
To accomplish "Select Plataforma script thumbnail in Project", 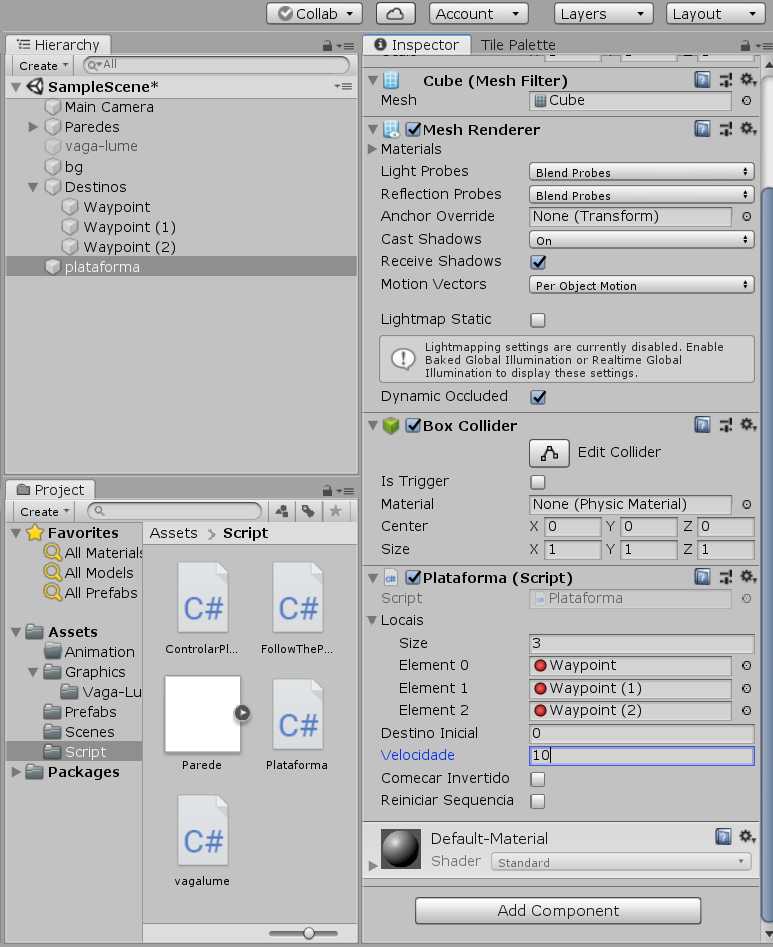I will click(297, 715).
